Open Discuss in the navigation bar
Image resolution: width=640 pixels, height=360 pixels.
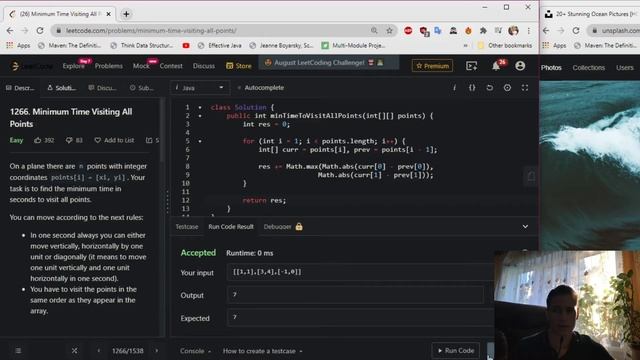coord(204,66)
